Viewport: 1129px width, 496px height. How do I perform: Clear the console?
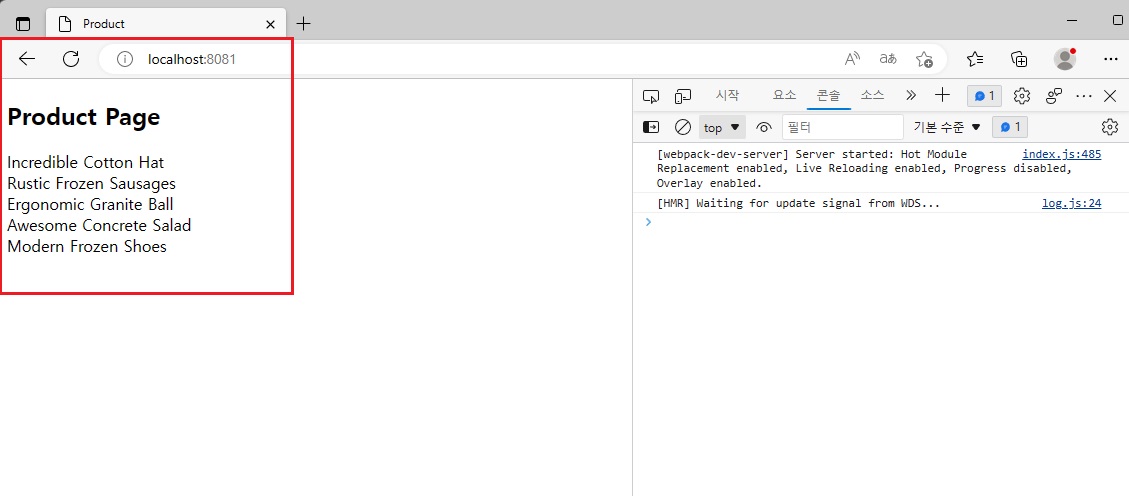tap(683, 127)
